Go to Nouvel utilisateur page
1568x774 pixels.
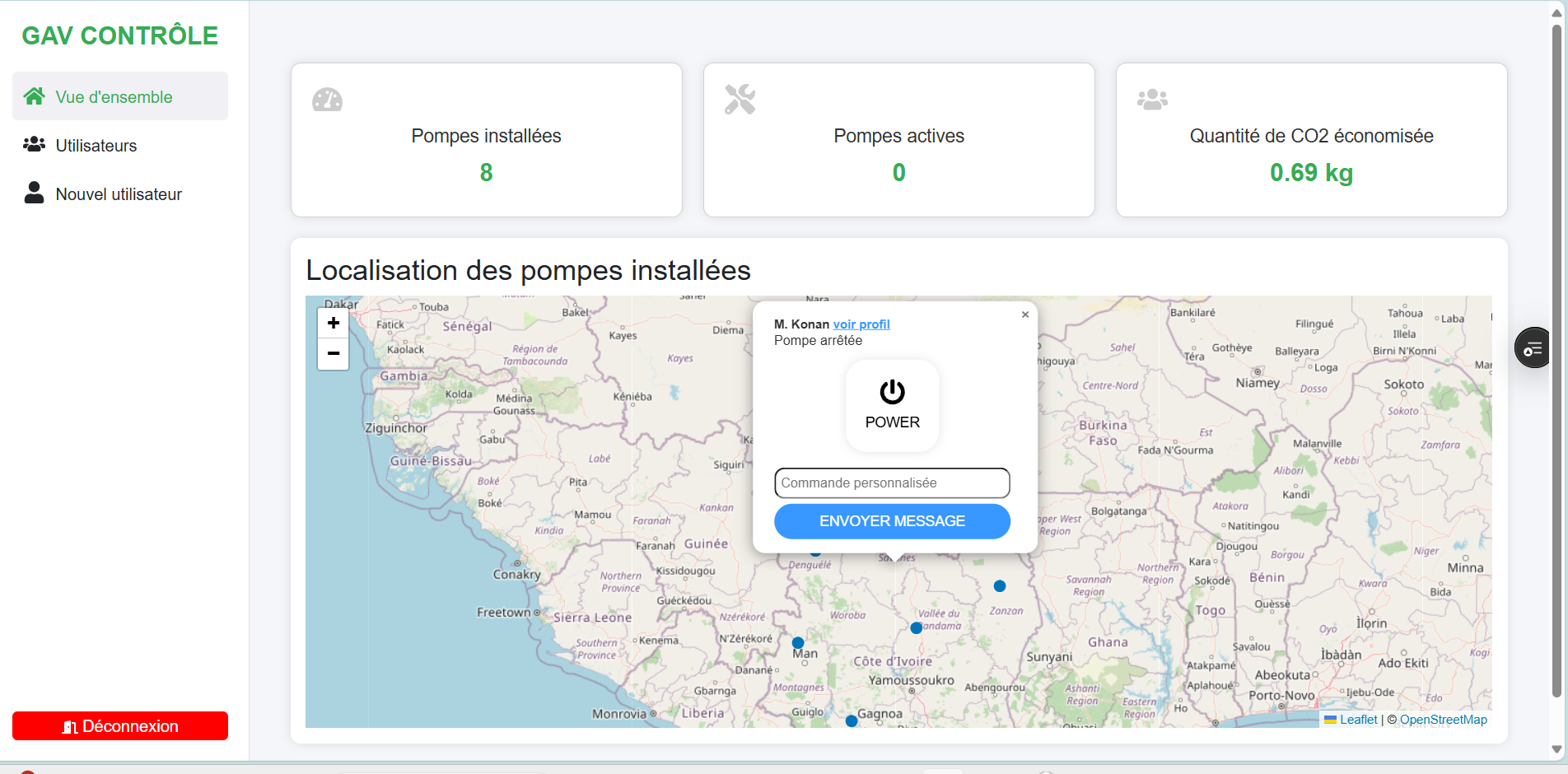119,194
